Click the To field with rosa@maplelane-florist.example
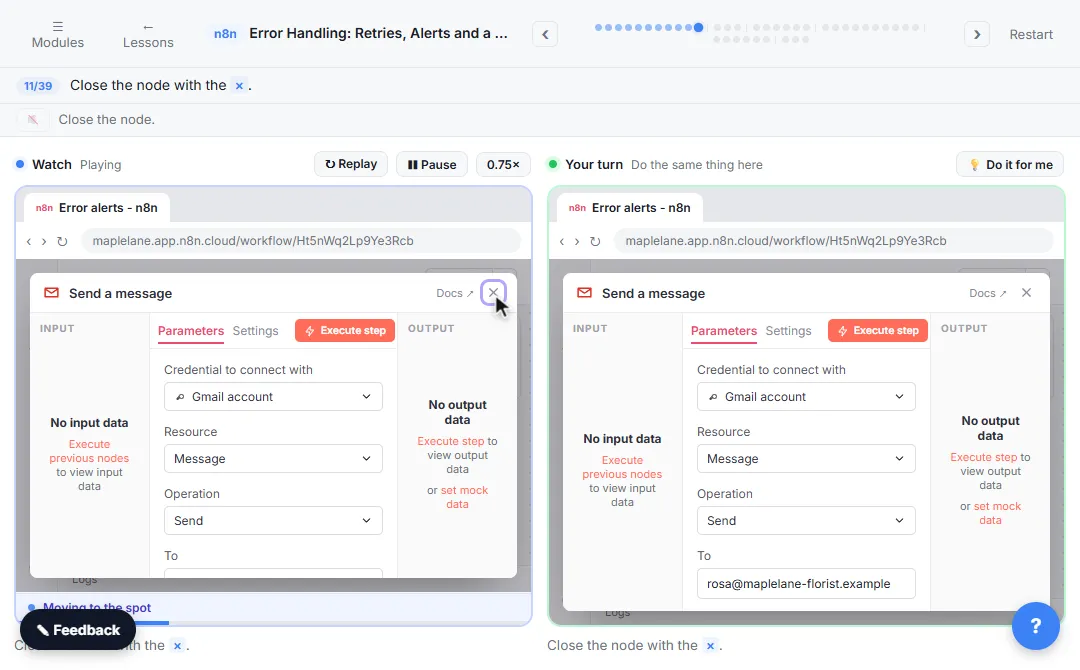The height and width of the screenshot is (670, 1080). [806, 583]
